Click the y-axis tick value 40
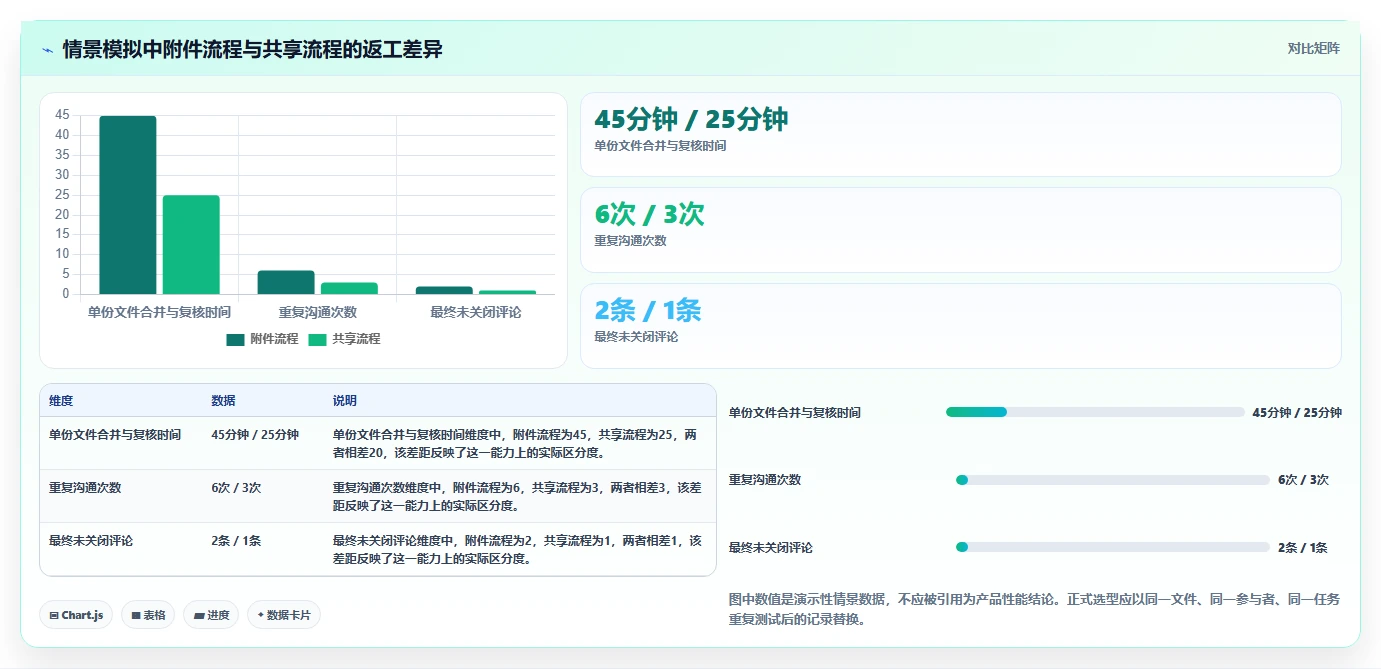This screenshot has width=1381, height=669. [63, 135]
